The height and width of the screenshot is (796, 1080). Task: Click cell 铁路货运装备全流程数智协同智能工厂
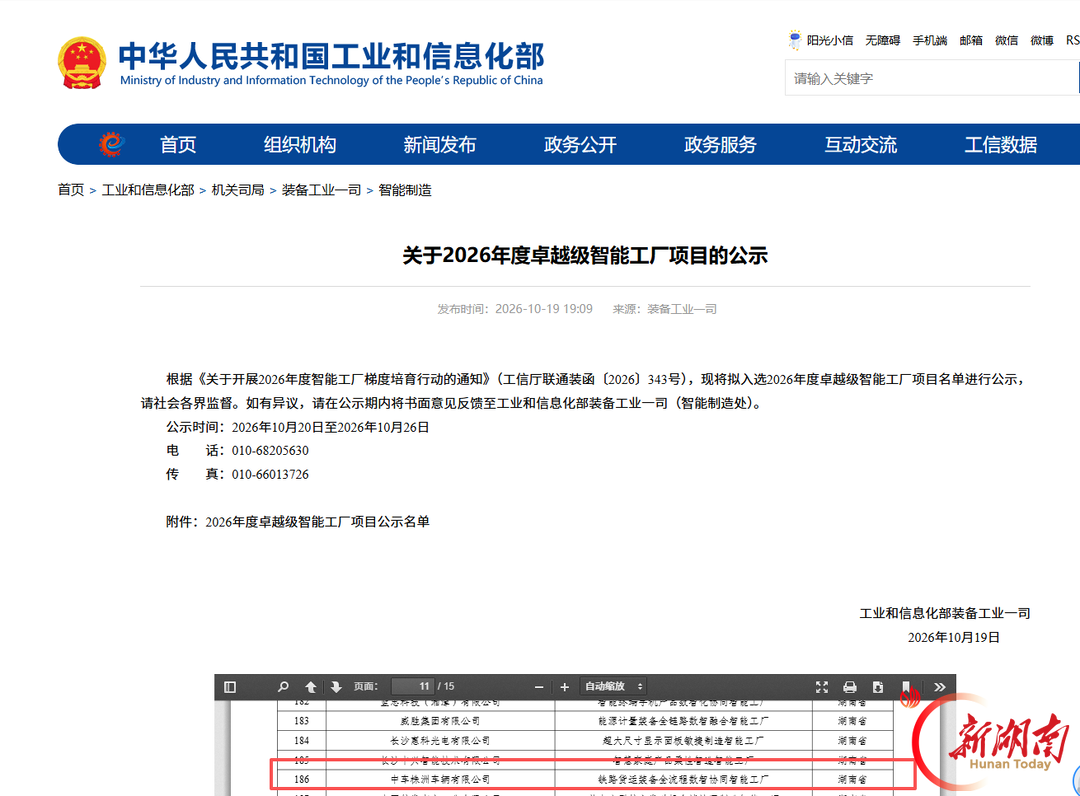[x=683, y=779]
